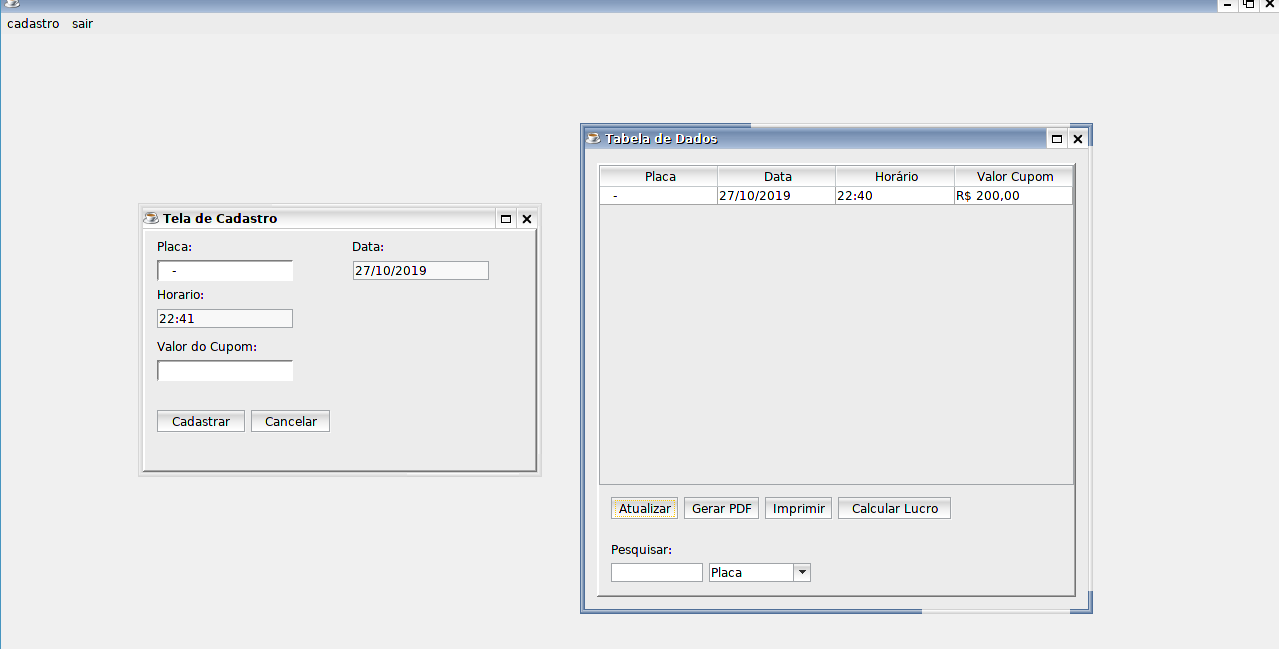Select the table cell 22:40

(896, 196)
